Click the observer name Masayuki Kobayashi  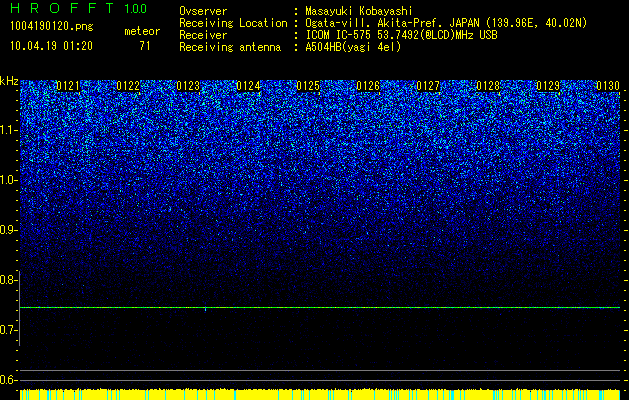[x=359, y=11]
